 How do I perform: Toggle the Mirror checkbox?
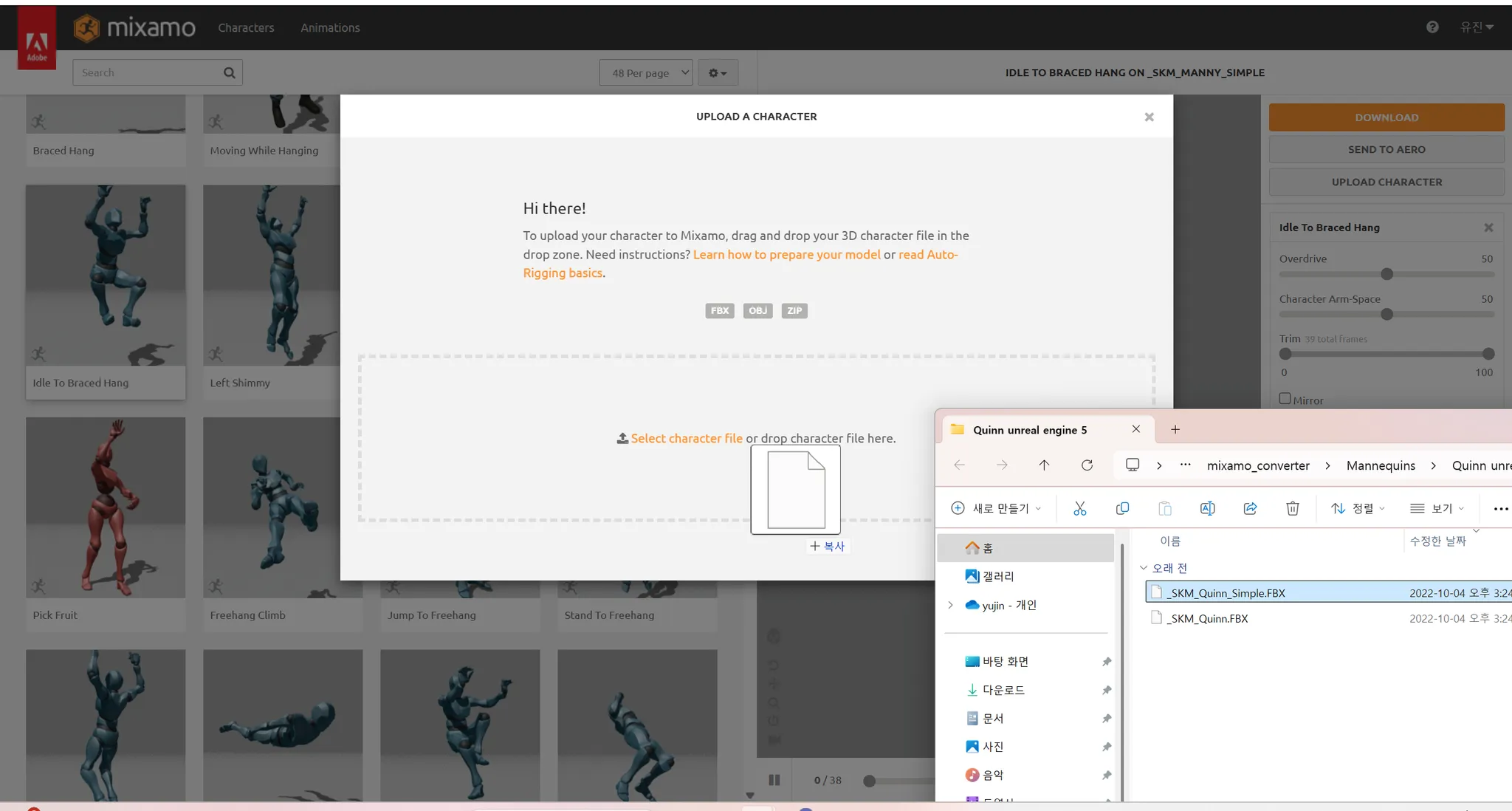tap(1285, 399)
